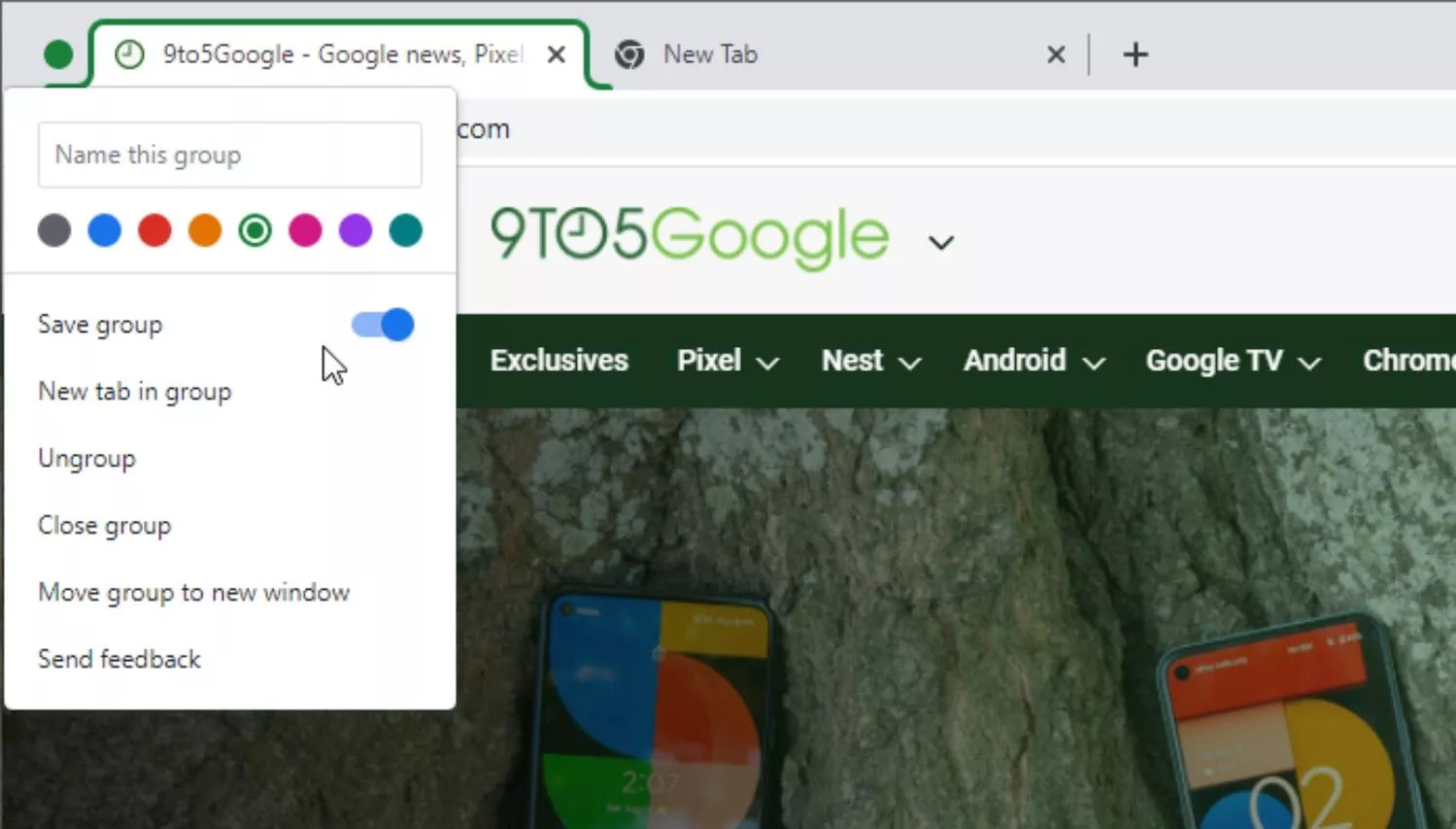Open the Nest dropdown menu
This screenshot has height=829, width=1456.
tap(870, 361)
